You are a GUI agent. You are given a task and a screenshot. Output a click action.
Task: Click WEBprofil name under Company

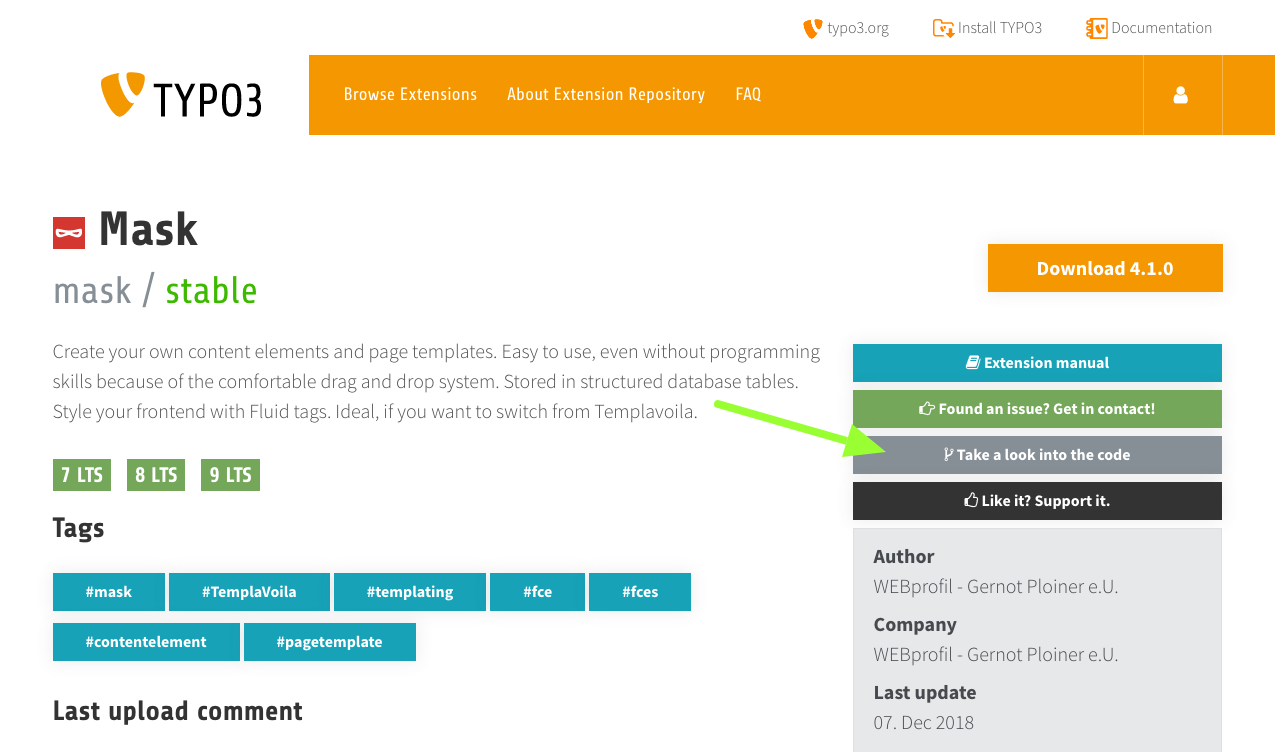pyautogui.click(x=996, y=655)
